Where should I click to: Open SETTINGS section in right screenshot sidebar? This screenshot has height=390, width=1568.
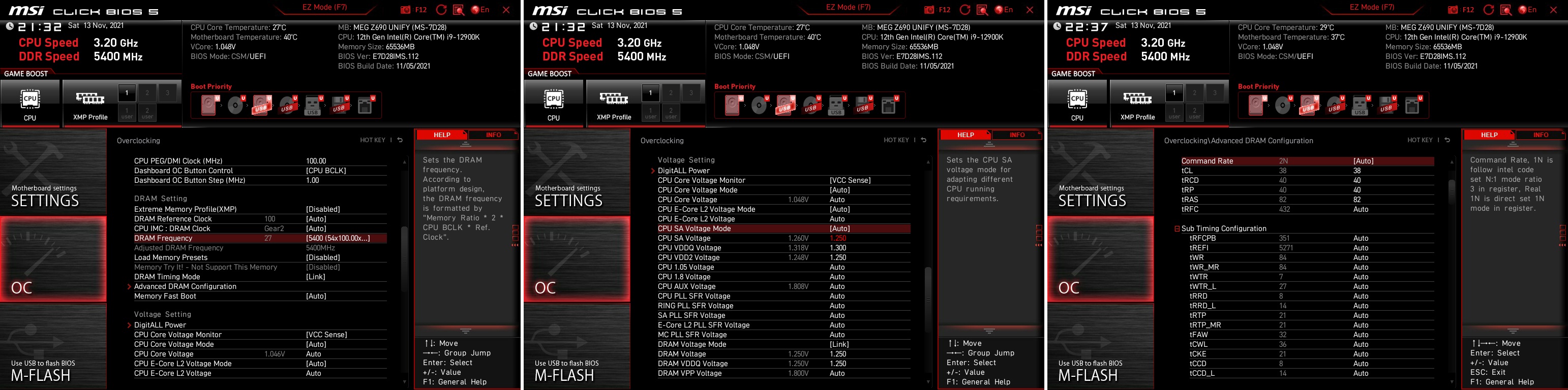point(1100,172)
